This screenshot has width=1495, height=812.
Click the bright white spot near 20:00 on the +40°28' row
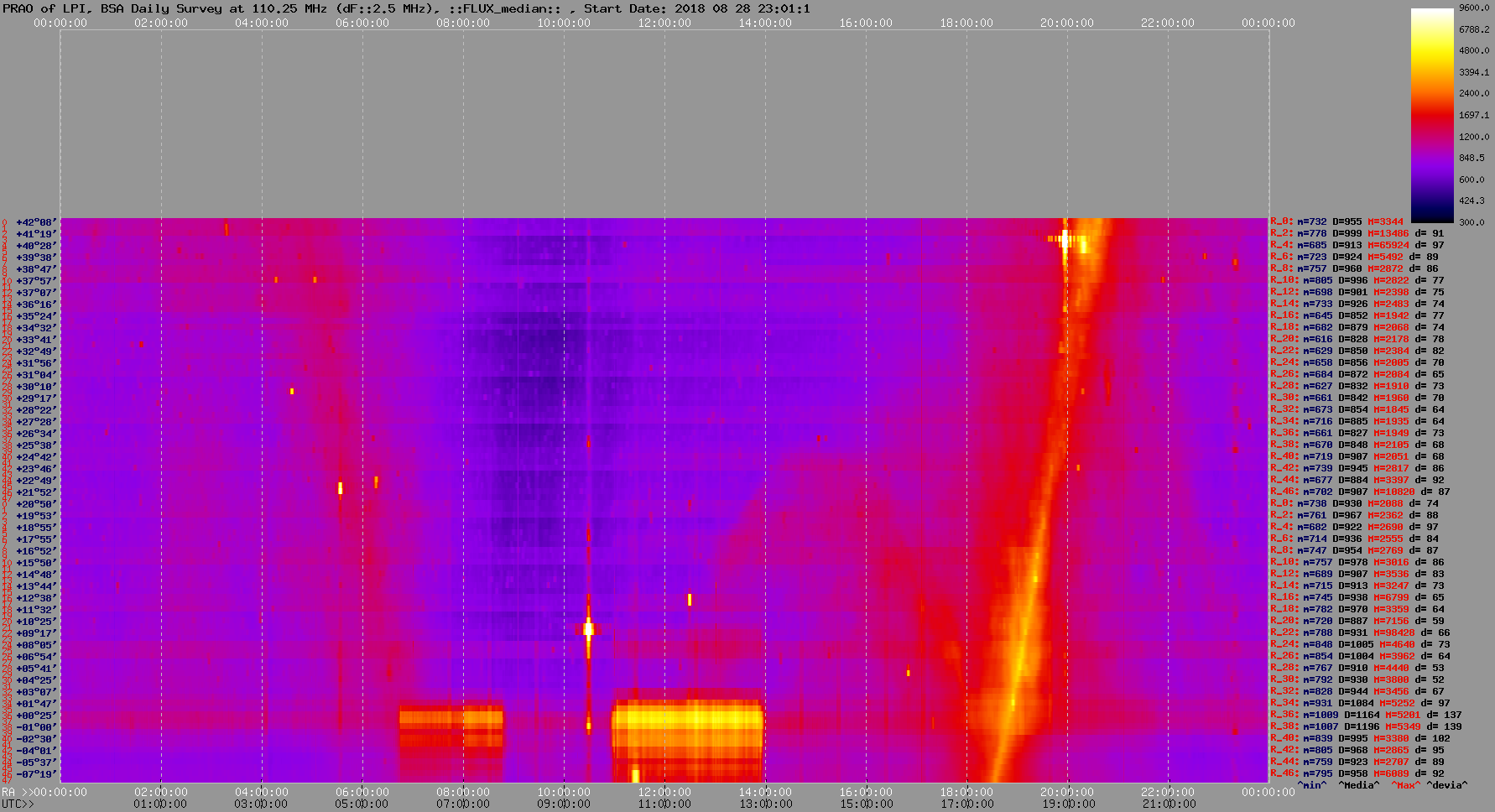[x=1065, y=239]
